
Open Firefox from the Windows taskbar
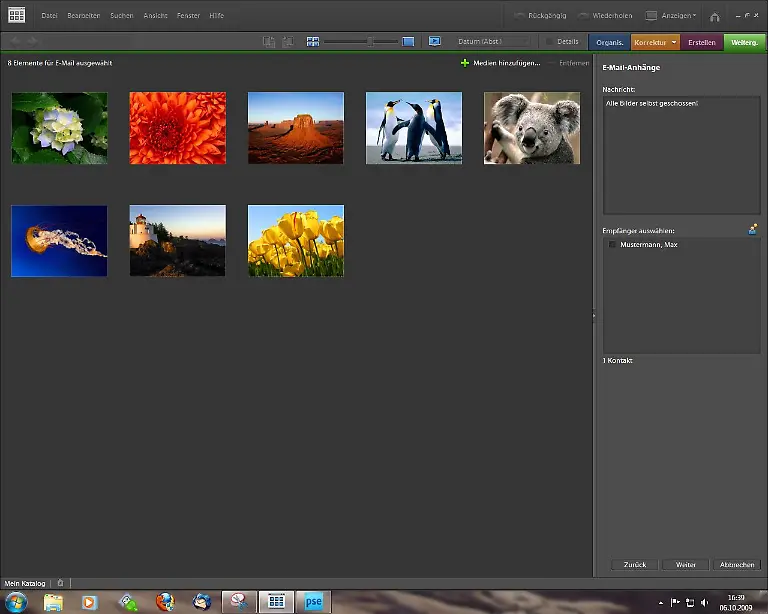coord(165,602)
